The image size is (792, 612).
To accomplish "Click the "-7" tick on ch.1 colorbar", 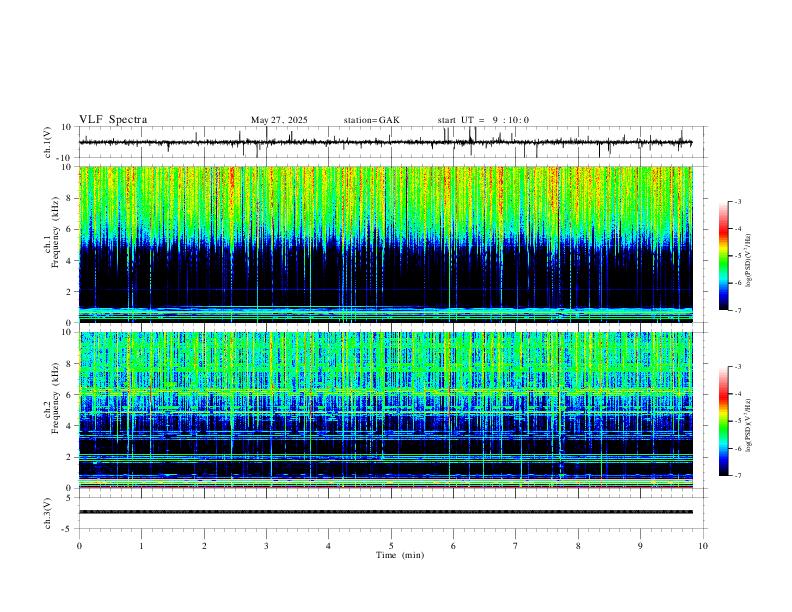I will pos(737,310).
